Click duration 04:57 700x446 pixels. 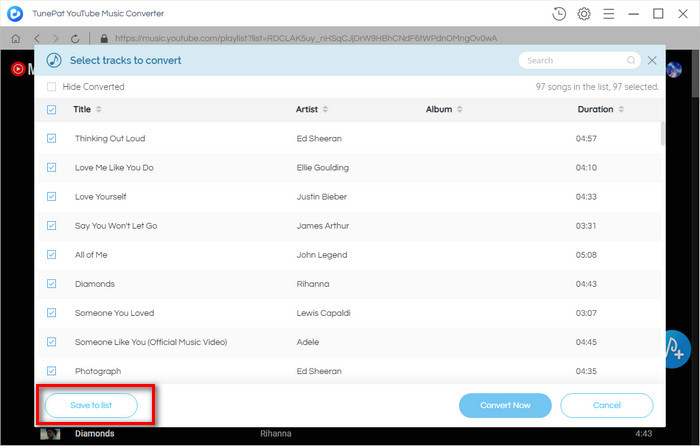click(586, 138)
